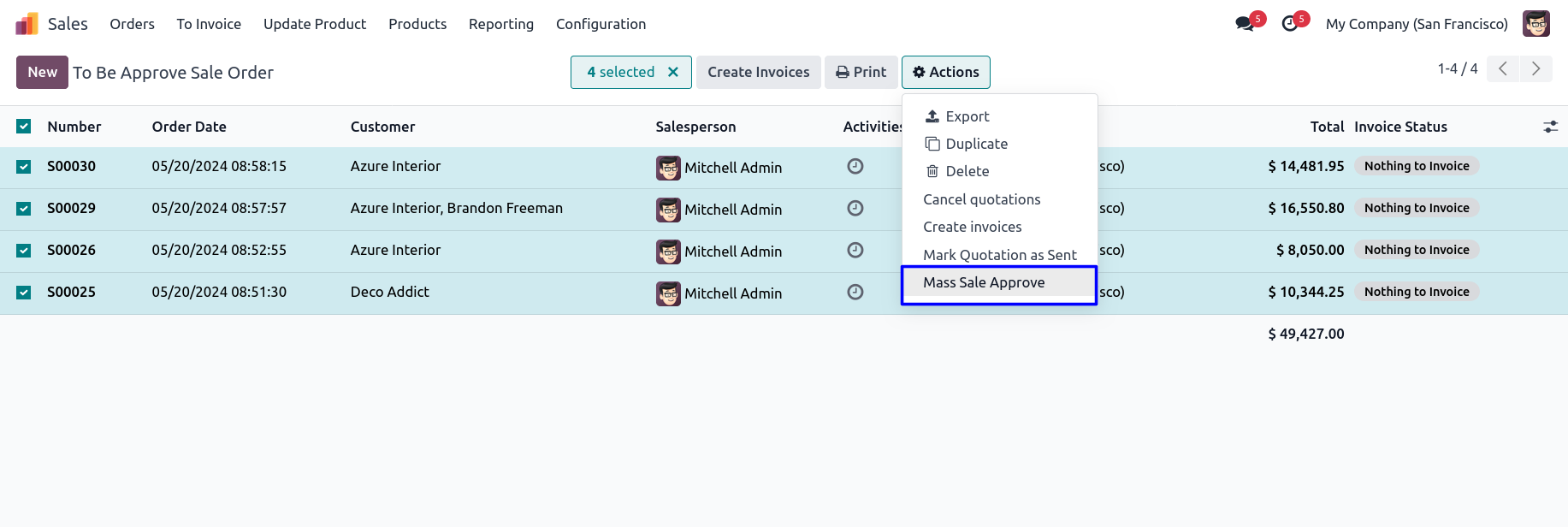
Task: Click the Sales app logo icon
Action: click(x=27, y=24)
